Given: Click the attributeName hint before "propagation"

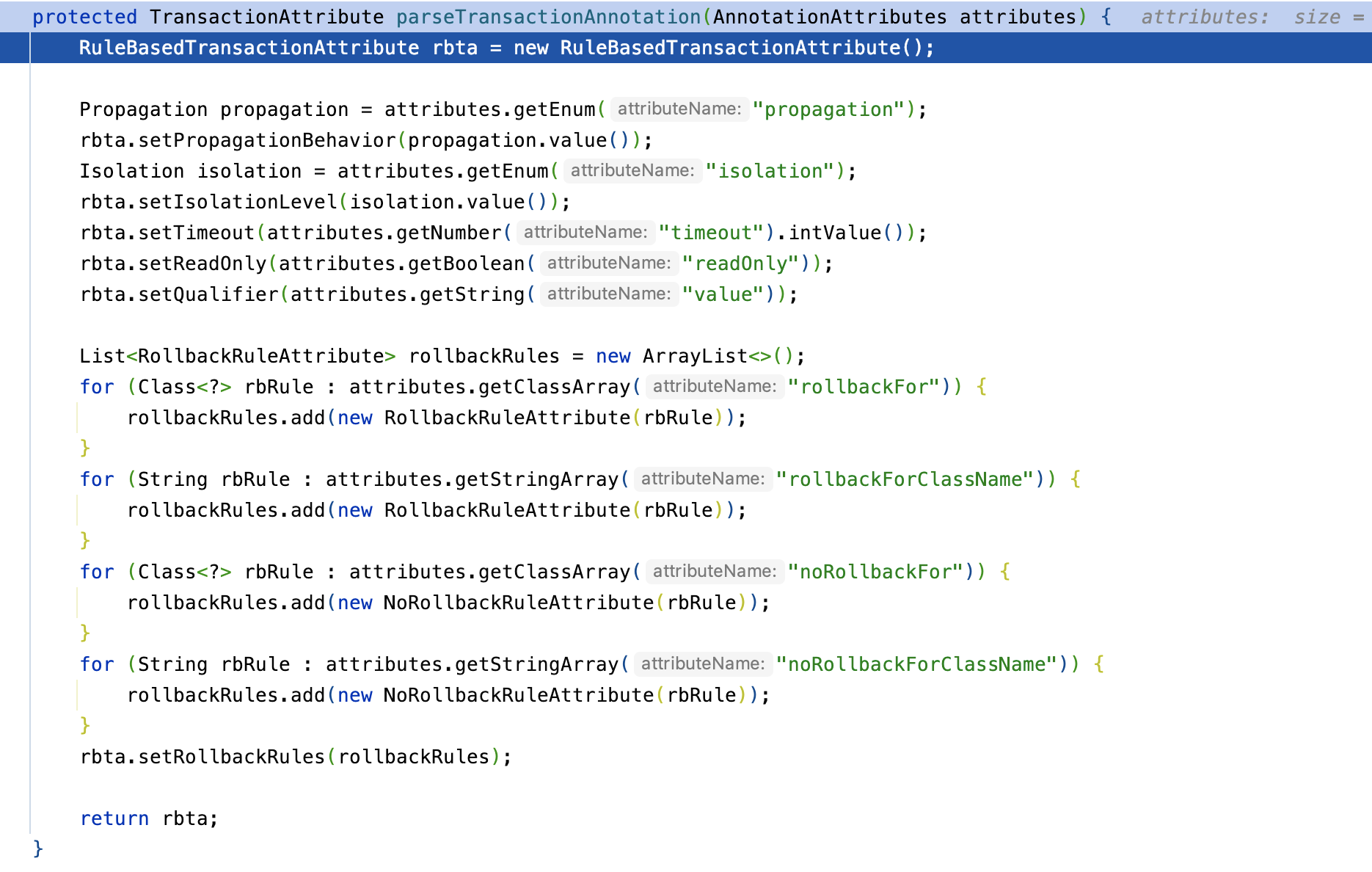Looking at the screenshot, I should (679, 109).
